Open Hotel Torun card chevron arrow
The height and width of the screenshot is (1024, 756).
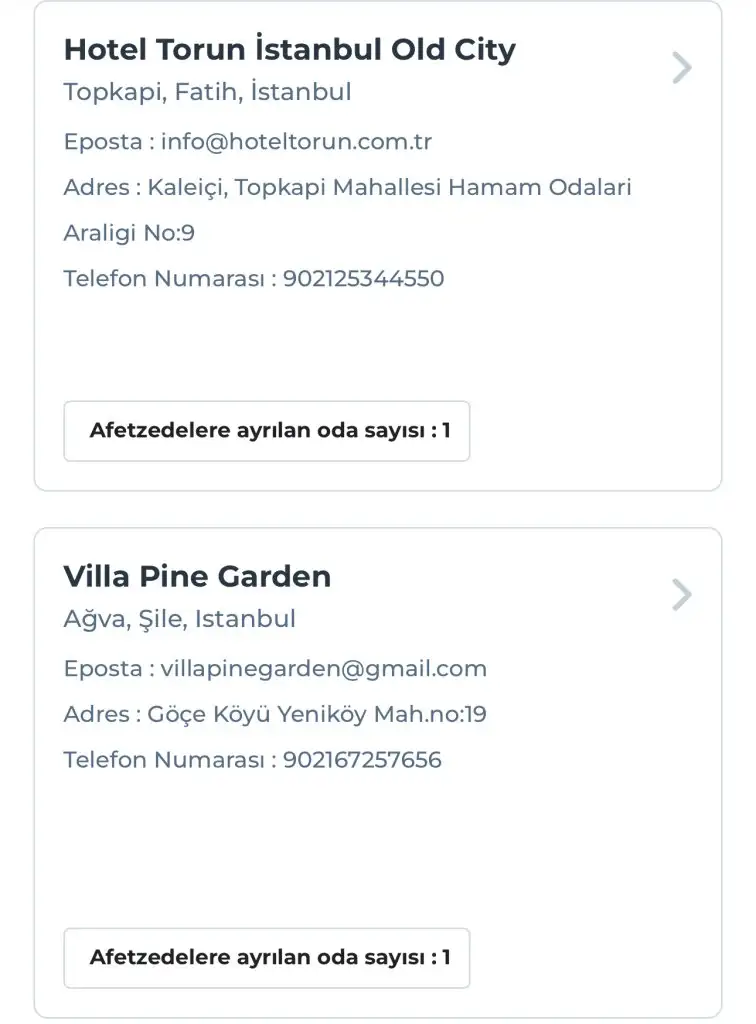click(682, 68)
